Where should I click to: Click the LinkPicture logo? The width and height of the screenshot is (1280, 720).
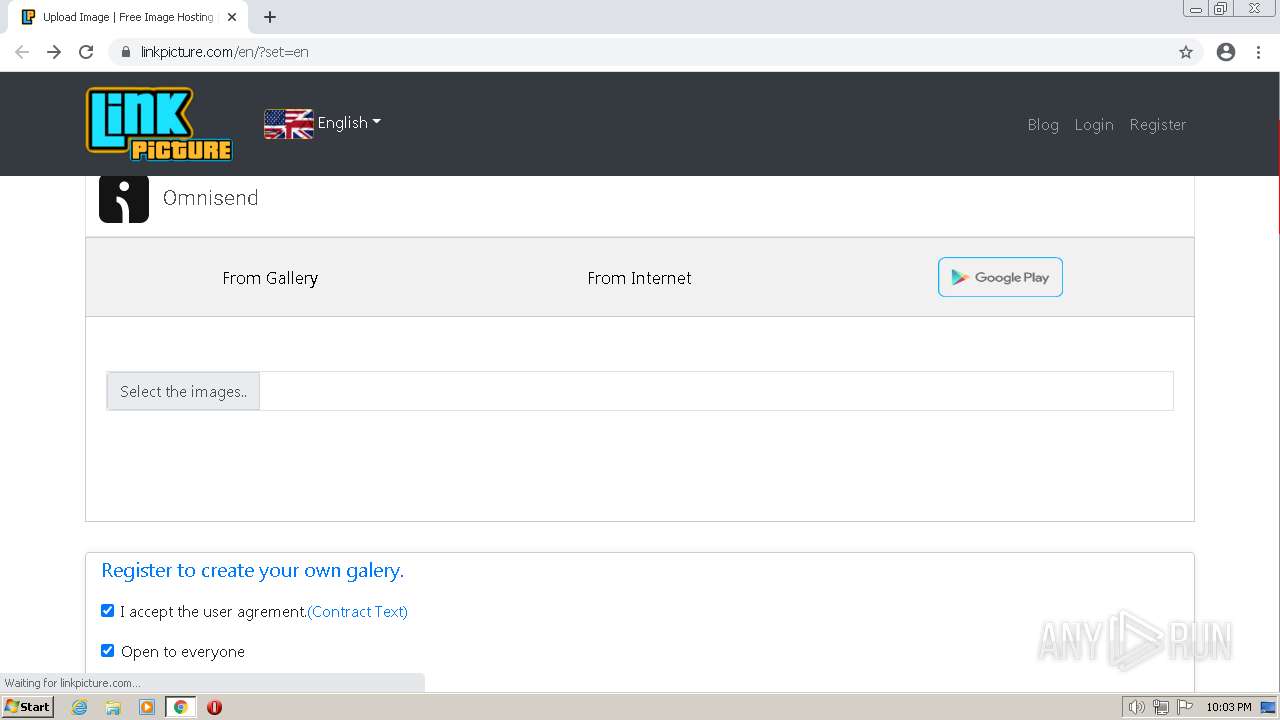pos(159,124)
